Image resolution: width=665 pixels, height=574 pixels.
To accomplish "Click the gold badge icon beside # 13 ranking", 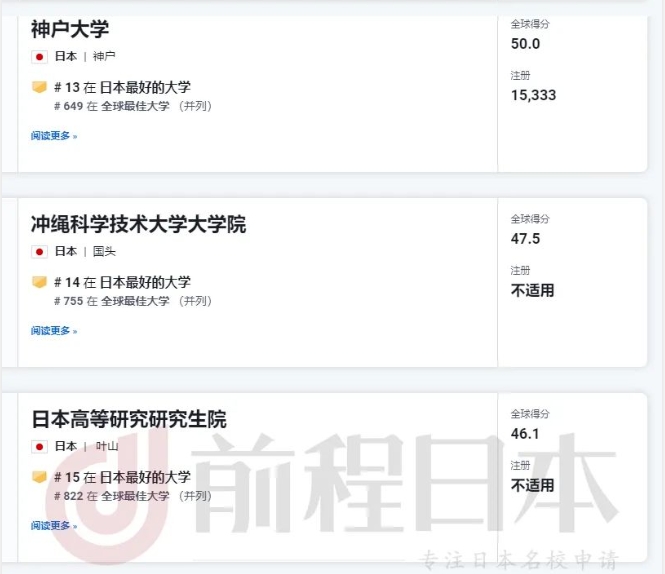I will [39, 87].
